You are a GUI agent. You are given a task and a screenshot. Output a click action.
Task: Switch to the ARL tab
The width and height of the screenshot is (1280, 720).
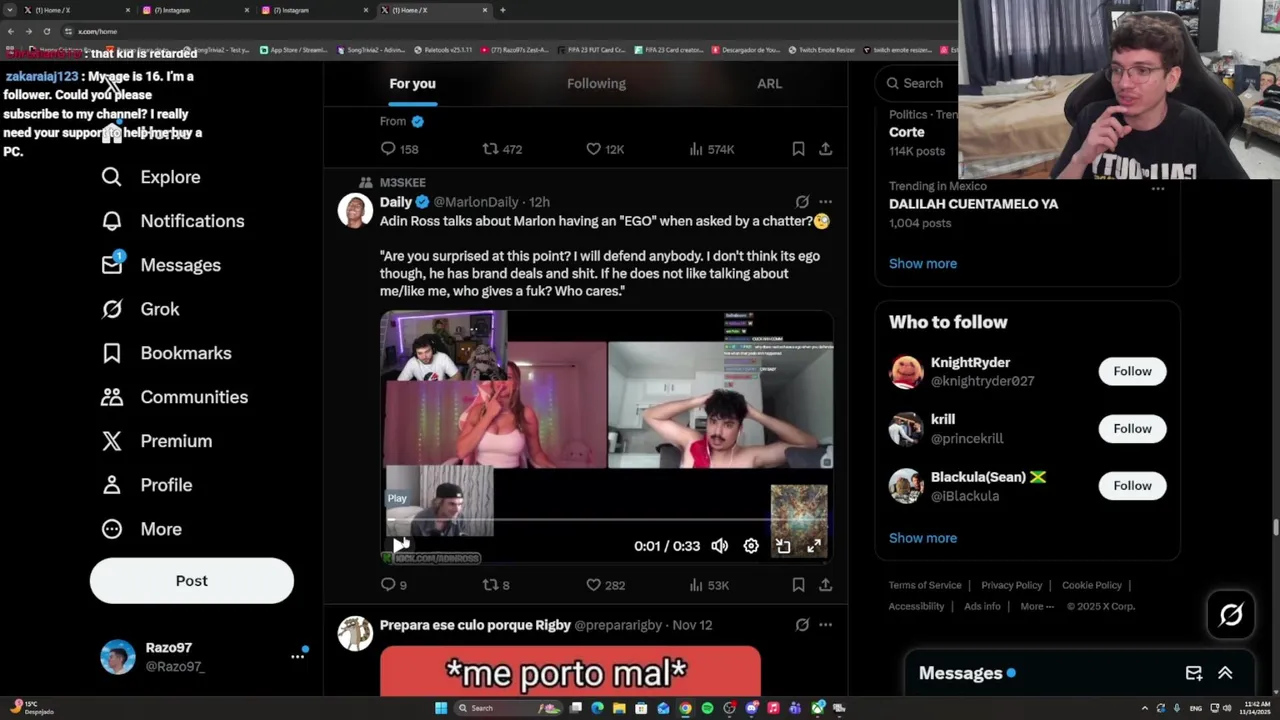point(769,83)
